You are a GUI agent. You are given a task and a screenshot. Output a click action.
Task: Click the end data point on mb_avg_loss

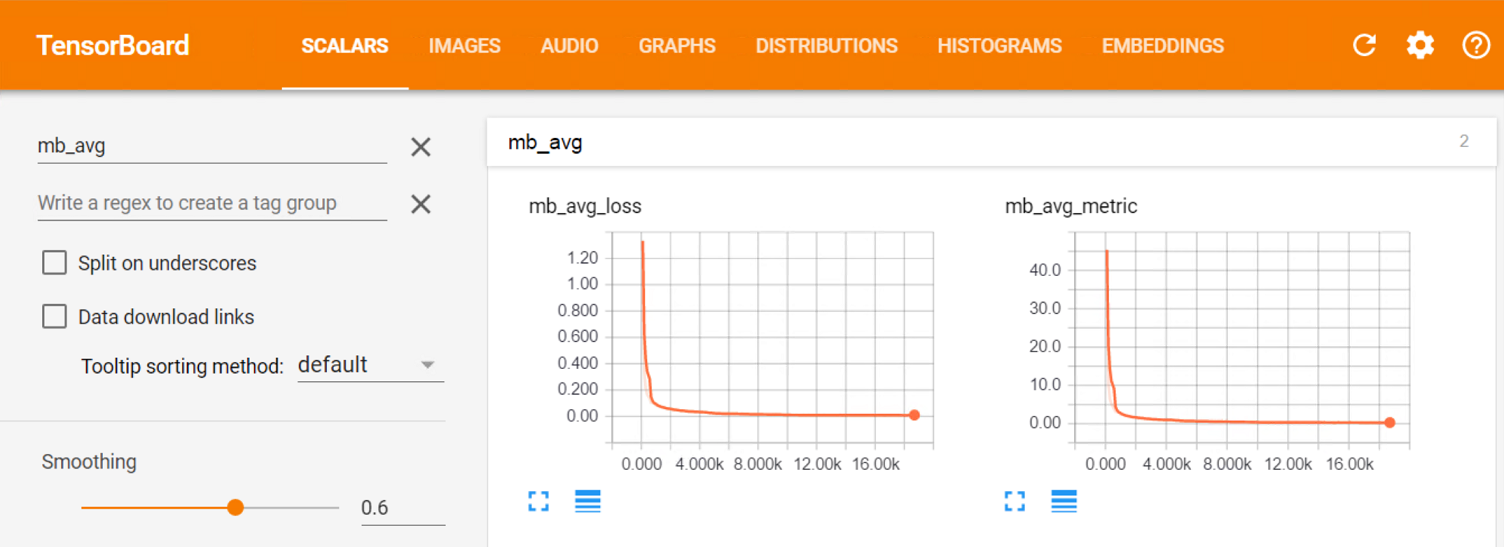tap(914, 415)
